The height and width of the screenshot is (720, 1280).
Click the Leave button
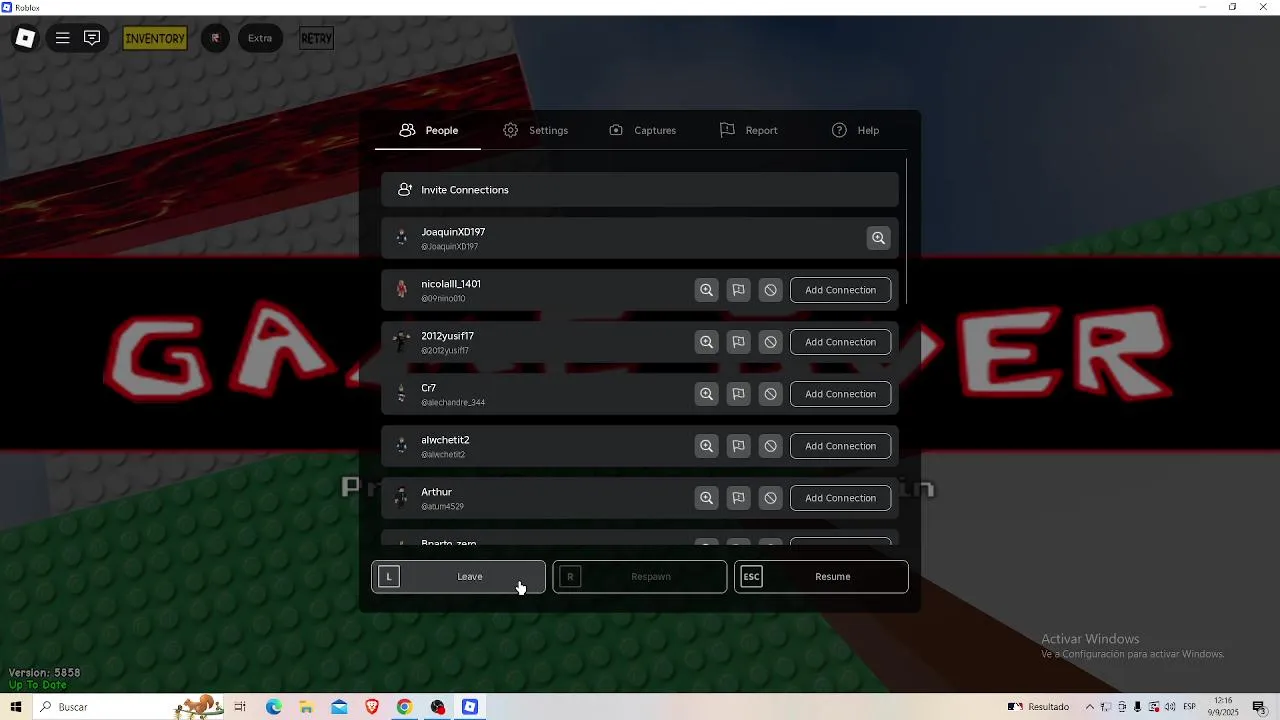click(459, 577)
